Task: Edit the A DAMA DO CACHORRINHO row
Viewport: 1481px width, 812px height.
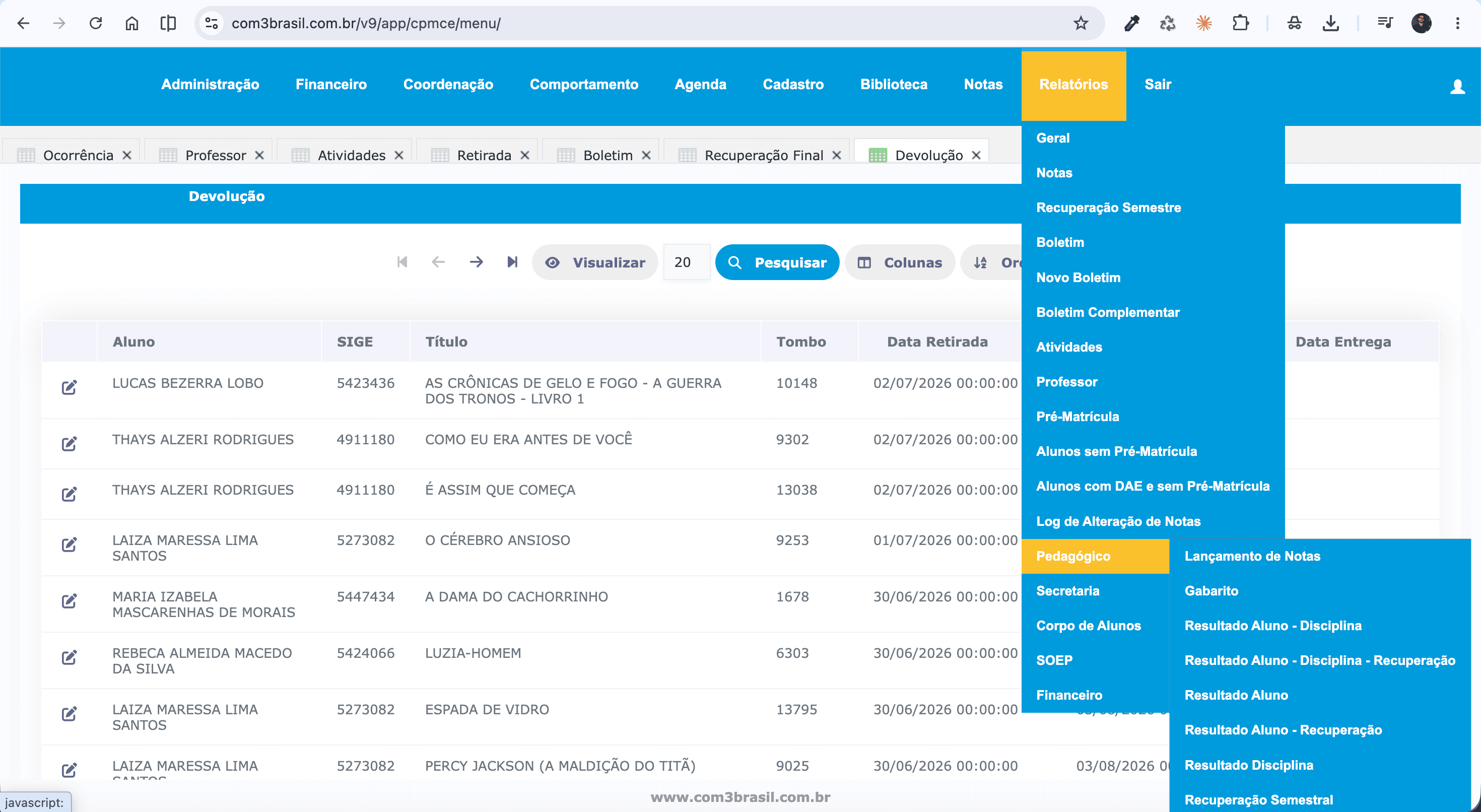Action: pos(69,600)
